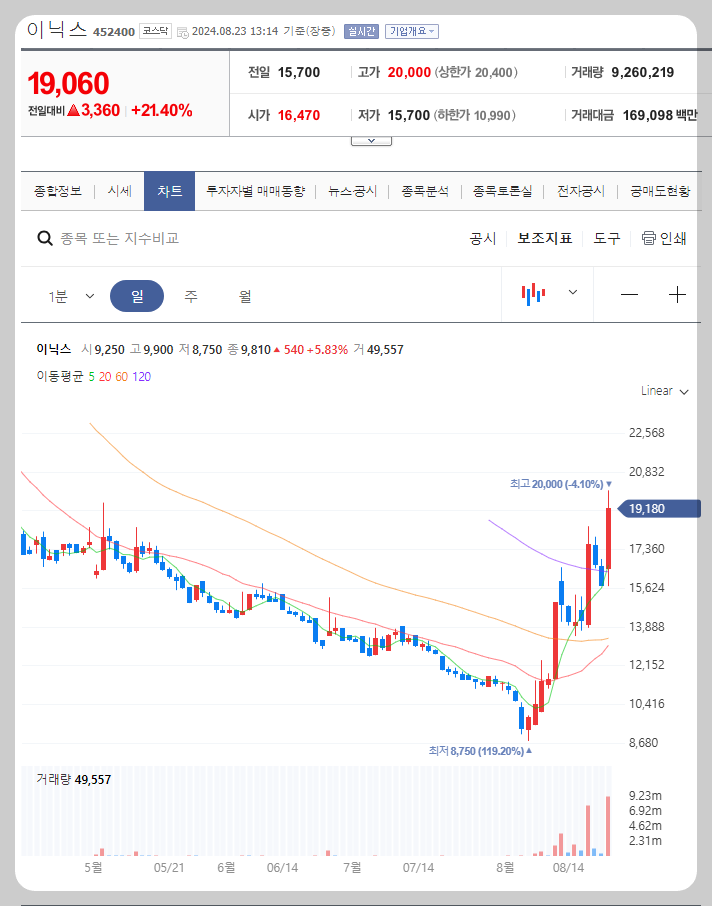Select the candlestick chart style icon
Viewport: 712px width, 906px height.
coord(533,292)
